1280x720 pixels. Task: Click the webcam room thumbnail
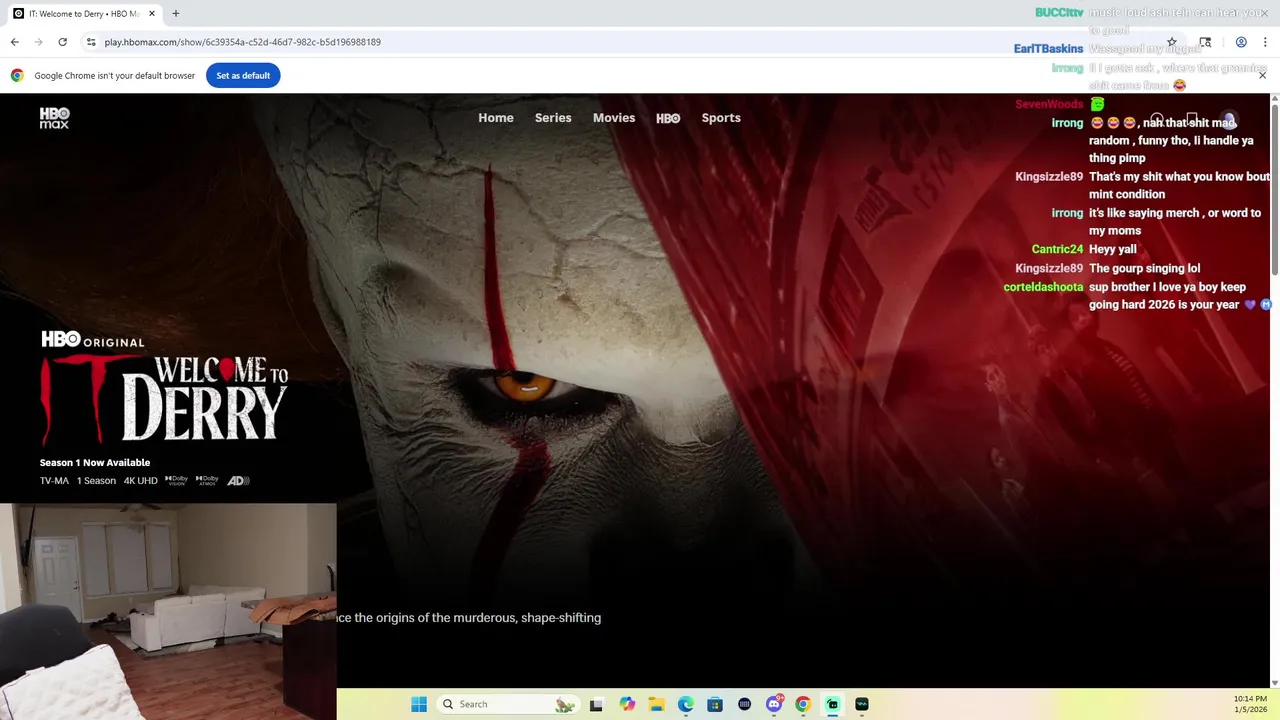point(168,611)
